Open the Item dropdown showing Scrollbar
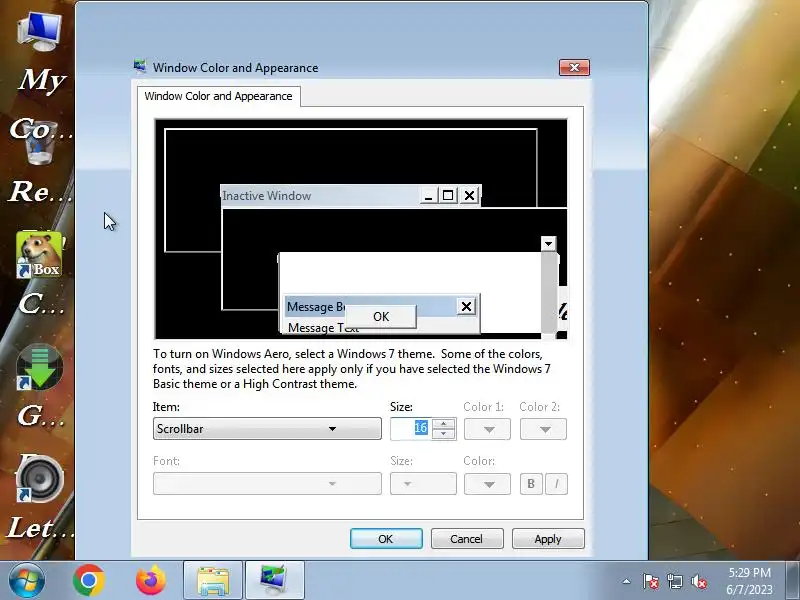Screen dimensions: 800x600 [267, 429]
